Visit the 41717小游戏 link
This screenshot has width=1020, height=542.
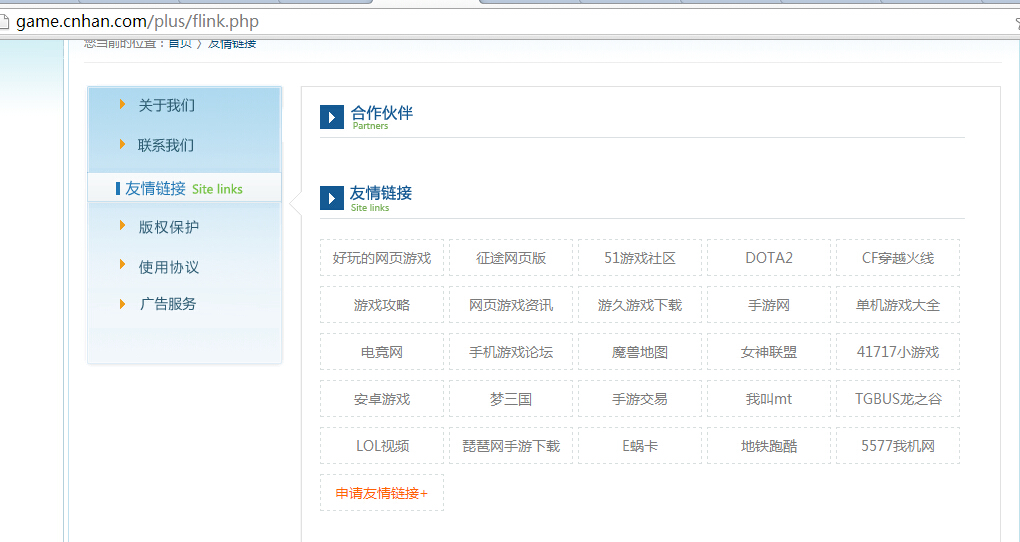(898, 352)
